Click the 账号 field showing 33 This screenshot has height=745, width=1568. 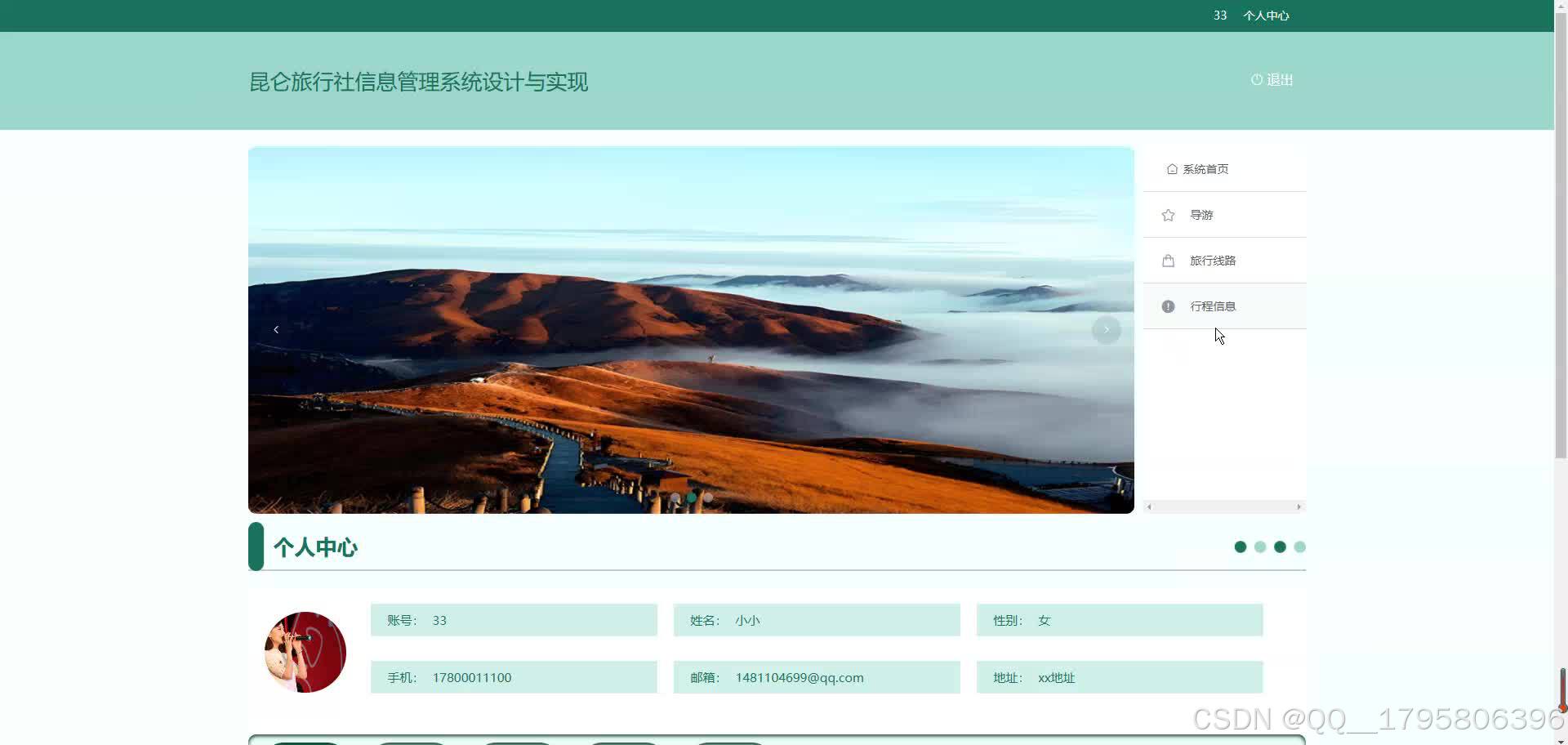tap(514, 620)
